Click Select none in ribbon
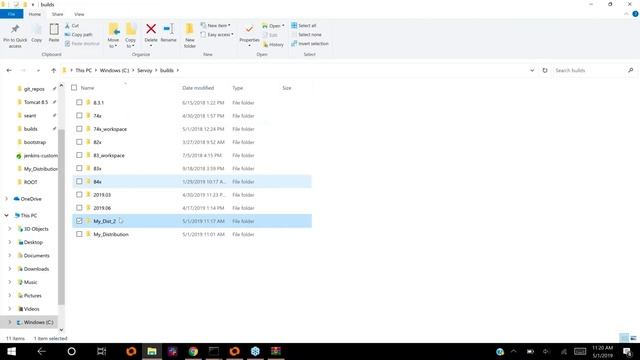This screenshot has height=360, width=640. [x=307, y=35]
